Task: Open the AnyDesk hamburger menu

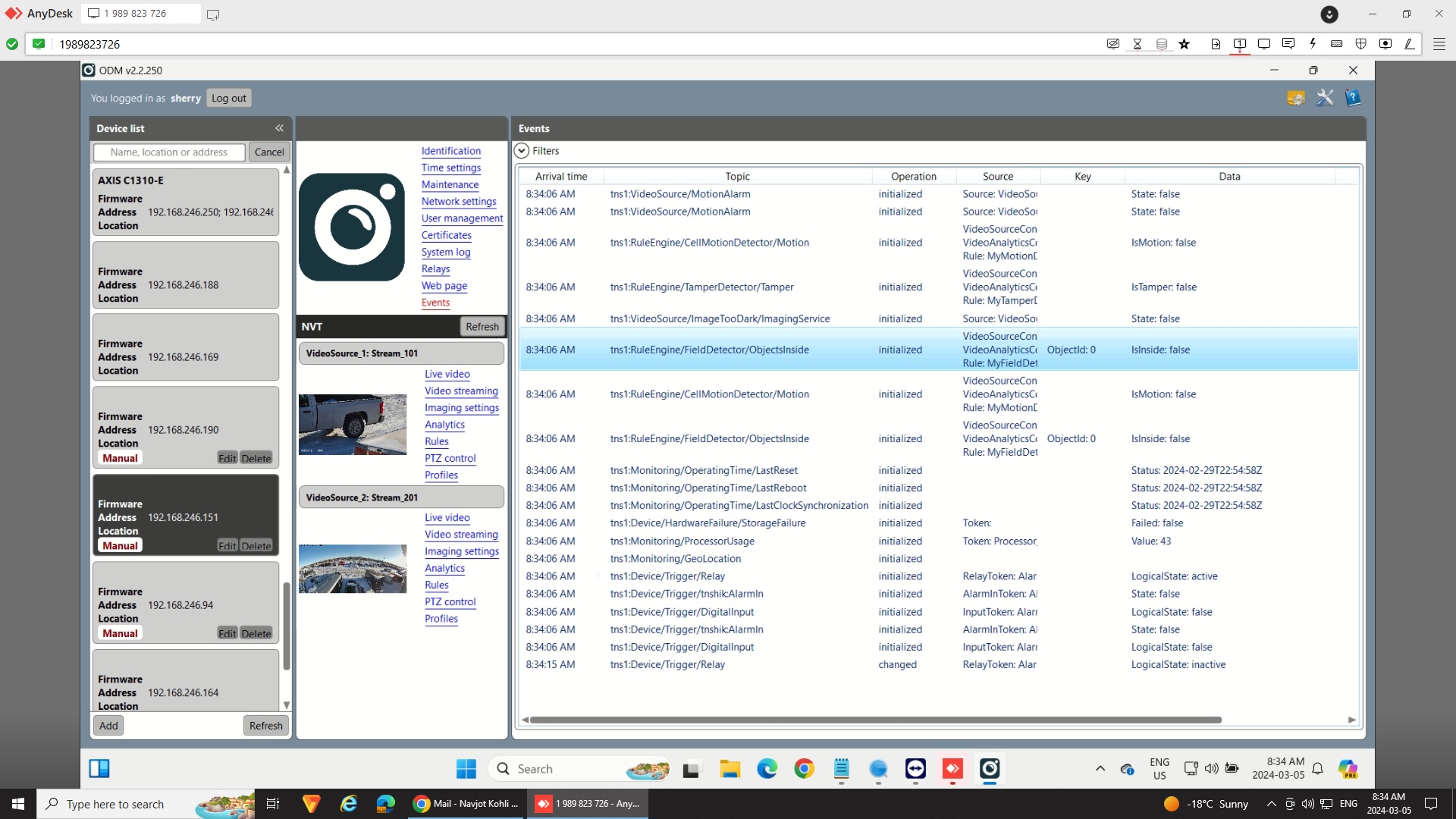Action: click(x=1439, y=44)
